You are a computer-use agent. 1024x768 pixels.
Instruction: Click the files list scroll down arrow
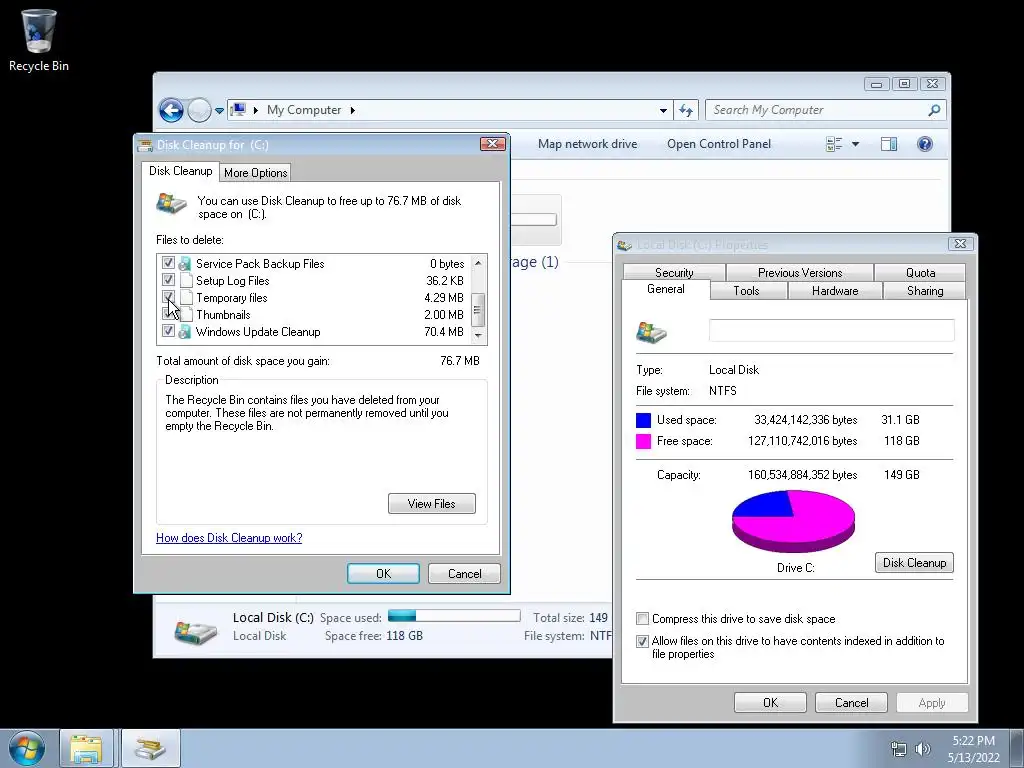tap(478, 336)
